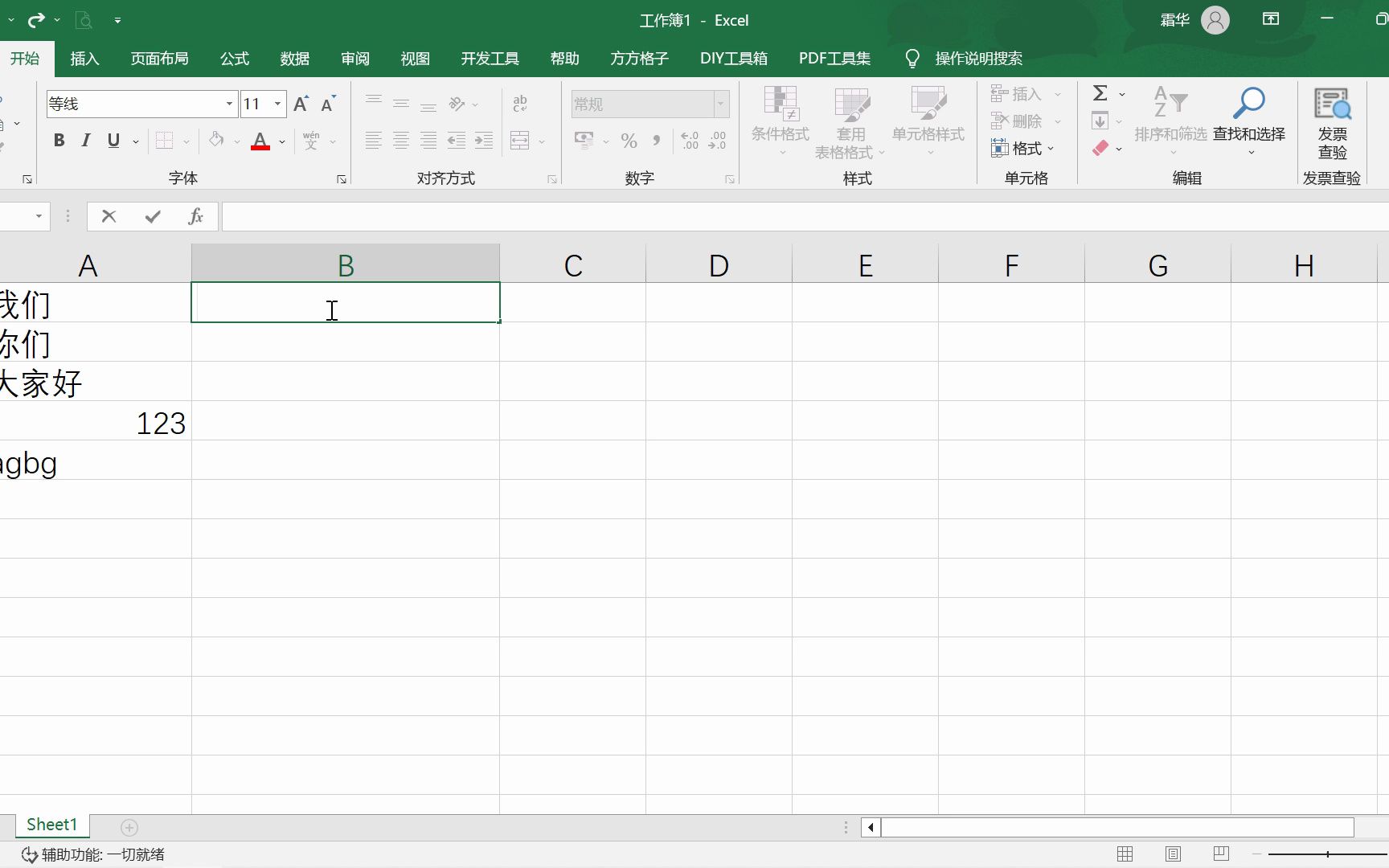
Task: Apply AutoSum with the Σ icon
Action: [x=1101, y=93]
